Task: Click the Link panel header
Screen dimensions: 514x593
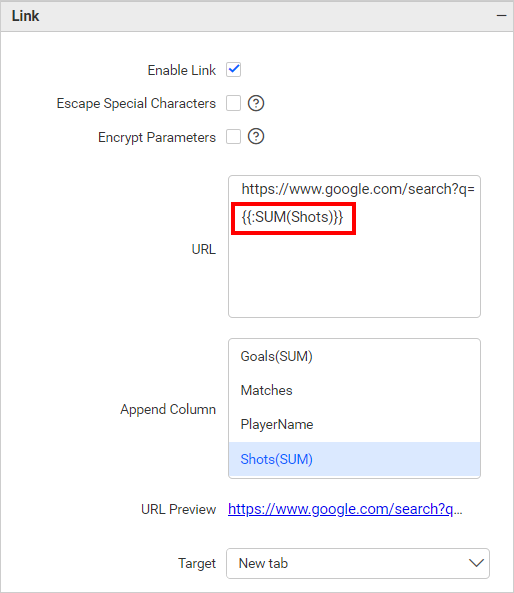Action: [x=257, y=16]
